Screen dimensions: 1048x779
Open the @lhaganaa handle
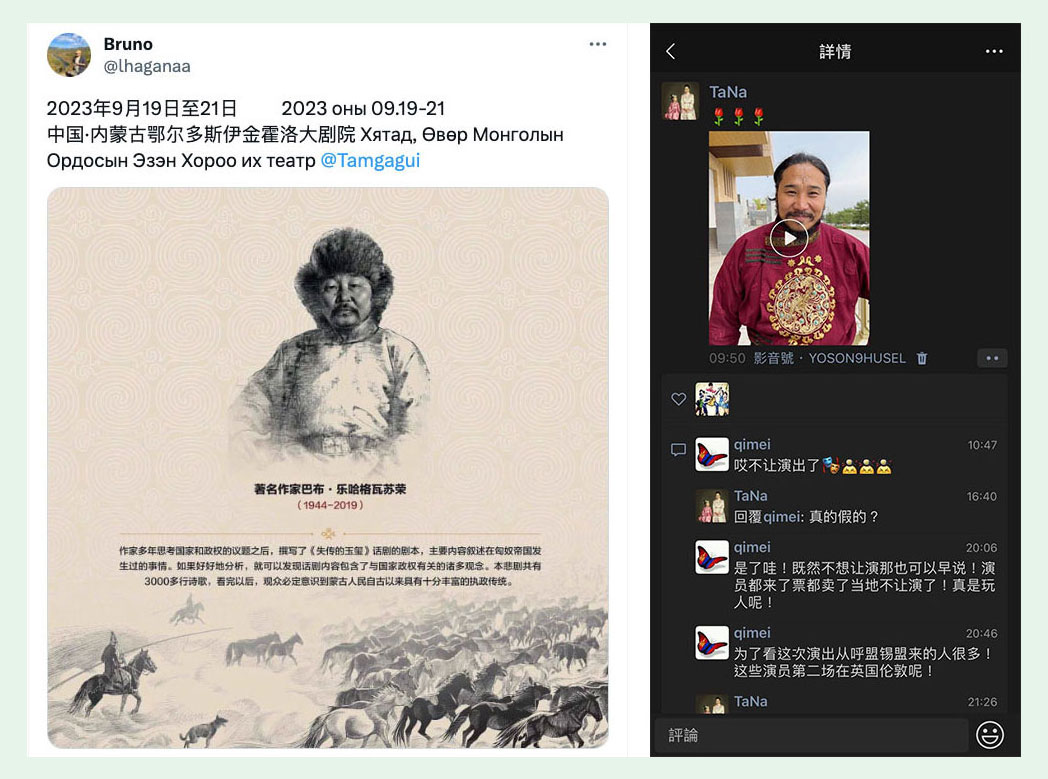pyautogui.click(x=147, y=66)
